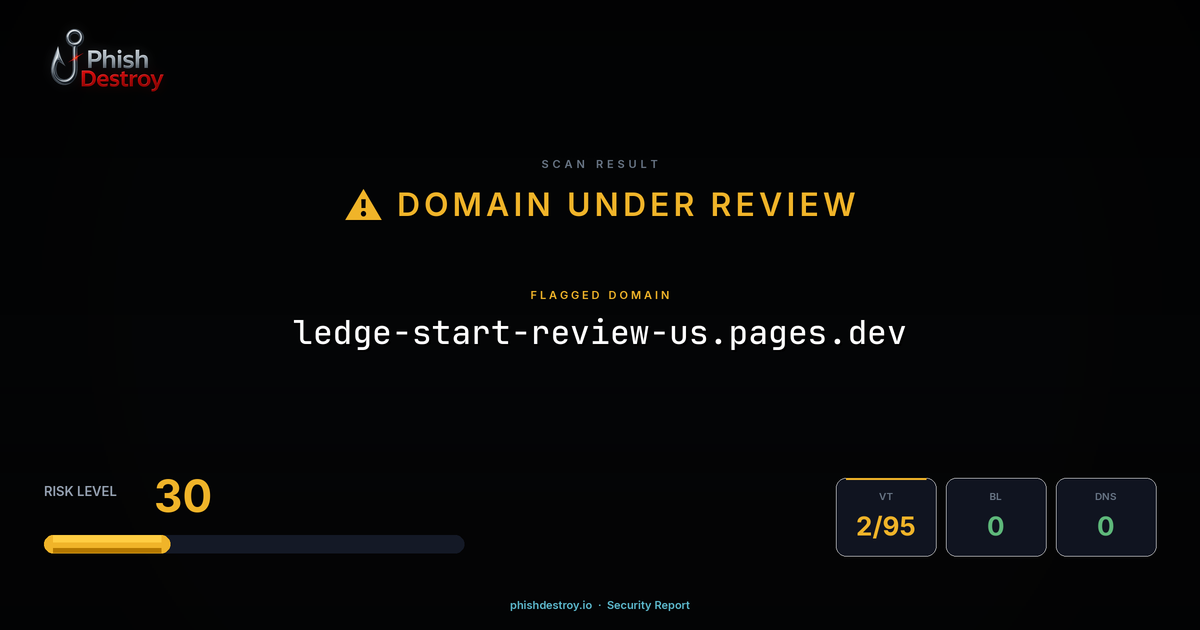1200x630 pixels.
Task: Click the yellow warning triangle icon
Action: pyautogui.click(x=363, y=203)
